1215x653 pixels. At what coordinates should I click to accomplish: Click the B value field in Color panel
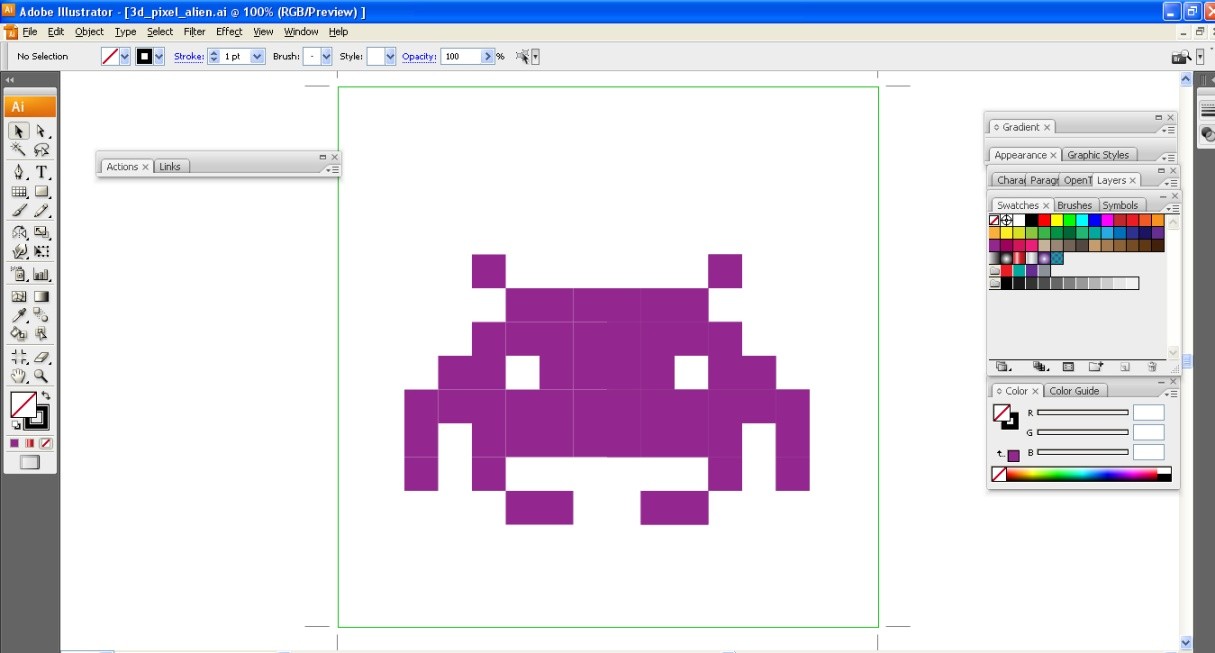coord(1149,452)
